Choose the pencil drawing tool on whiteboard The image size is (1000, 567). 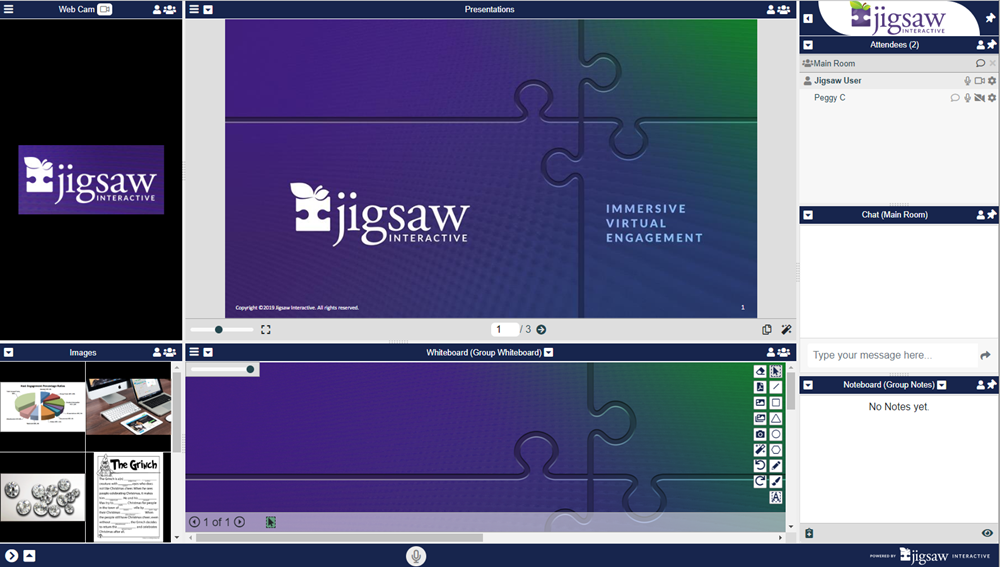pos(776,466)
